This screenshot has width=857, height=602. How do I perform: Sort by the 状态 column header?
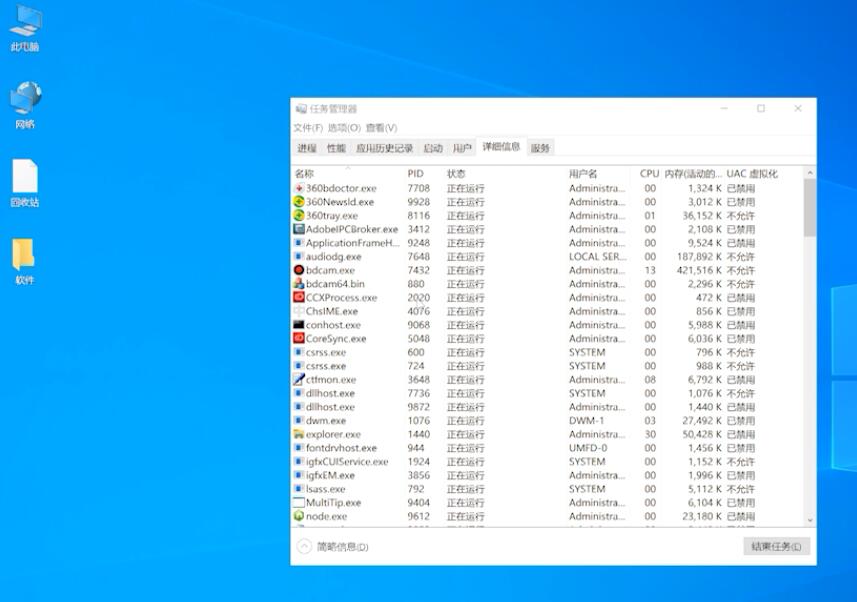[x=456, y=174]
